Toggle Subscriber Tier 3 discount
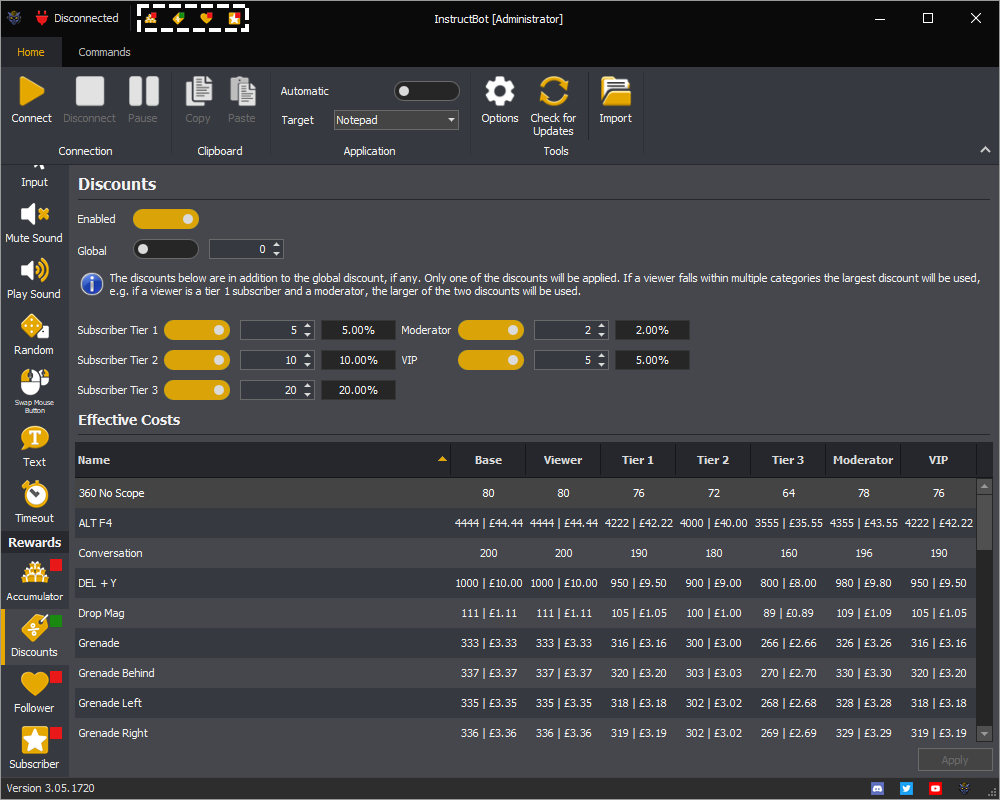Image resolution: width=1000 pixels, height=800 pixels. (197, 390)
